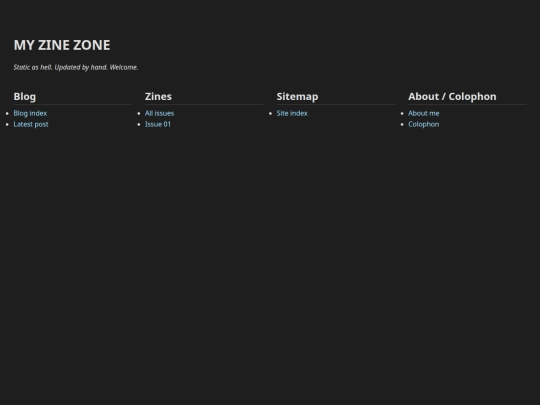Visit the Site index link

[x=292, y=113]
